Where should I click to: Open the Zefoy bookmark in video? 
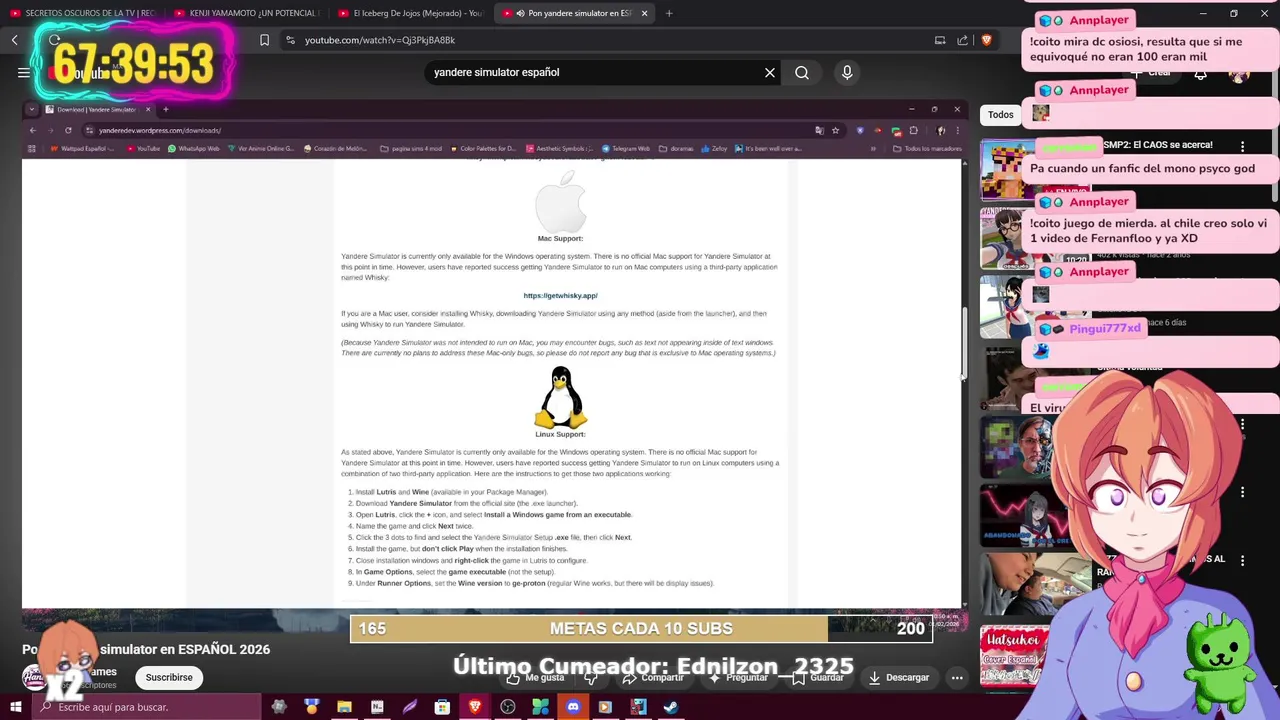713,148
